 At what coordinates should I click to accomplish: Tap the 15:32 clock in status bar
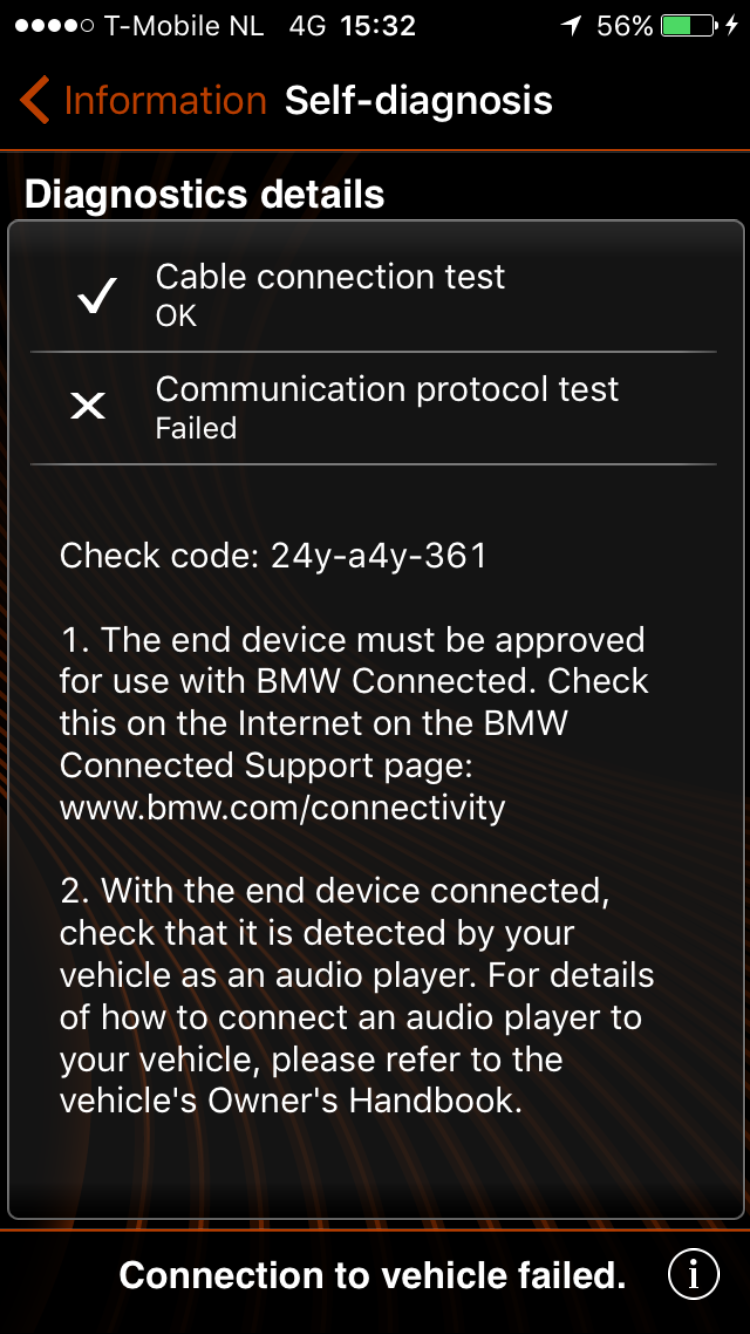(377, 26)
